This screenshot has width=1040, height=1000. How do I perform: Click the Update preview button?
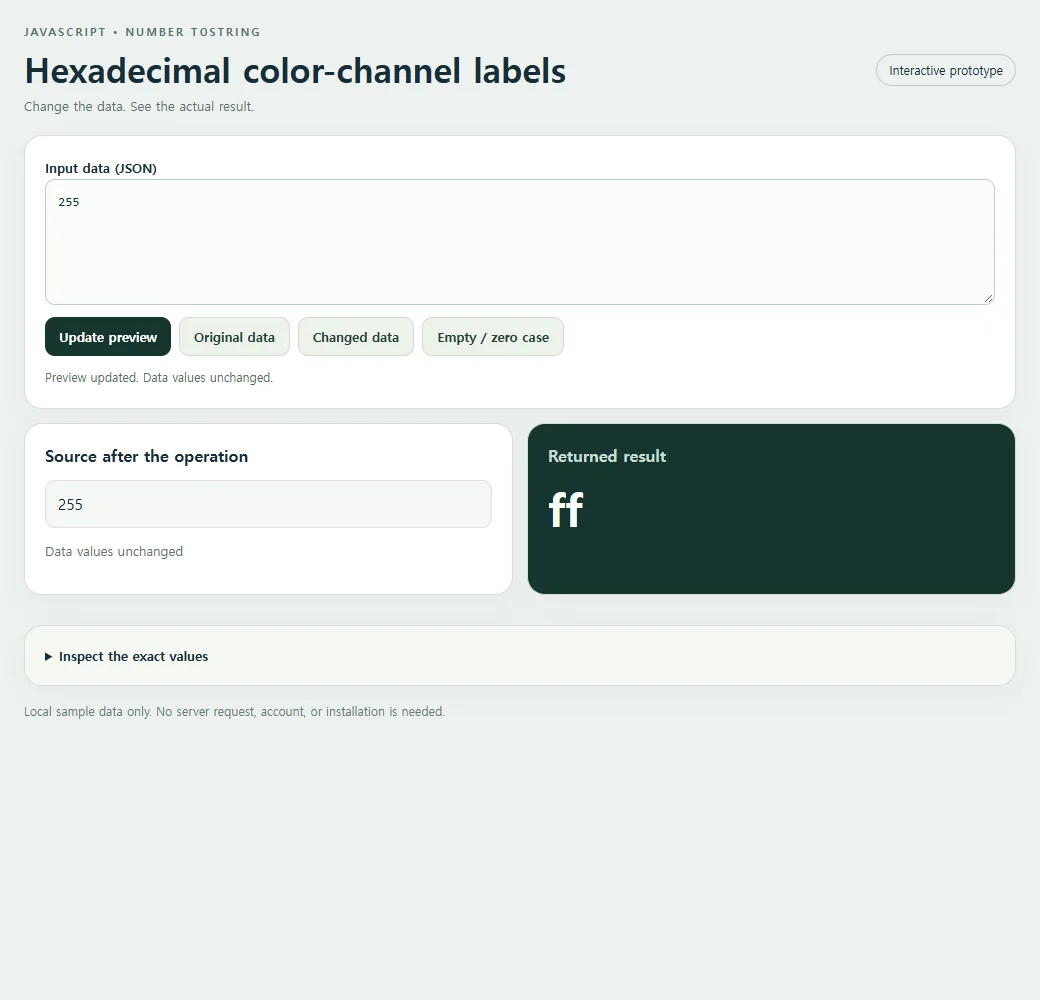pos(108,337)
